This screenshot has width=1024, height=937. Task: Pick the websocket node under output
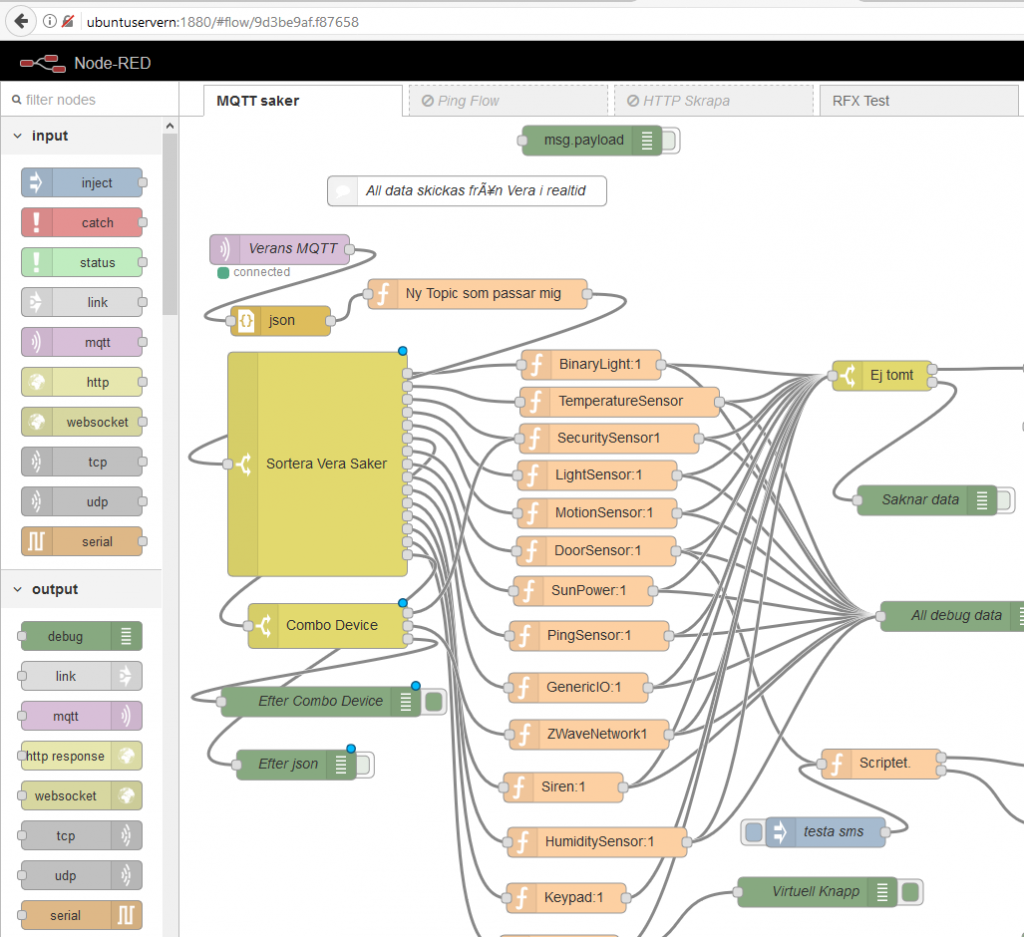82,795
